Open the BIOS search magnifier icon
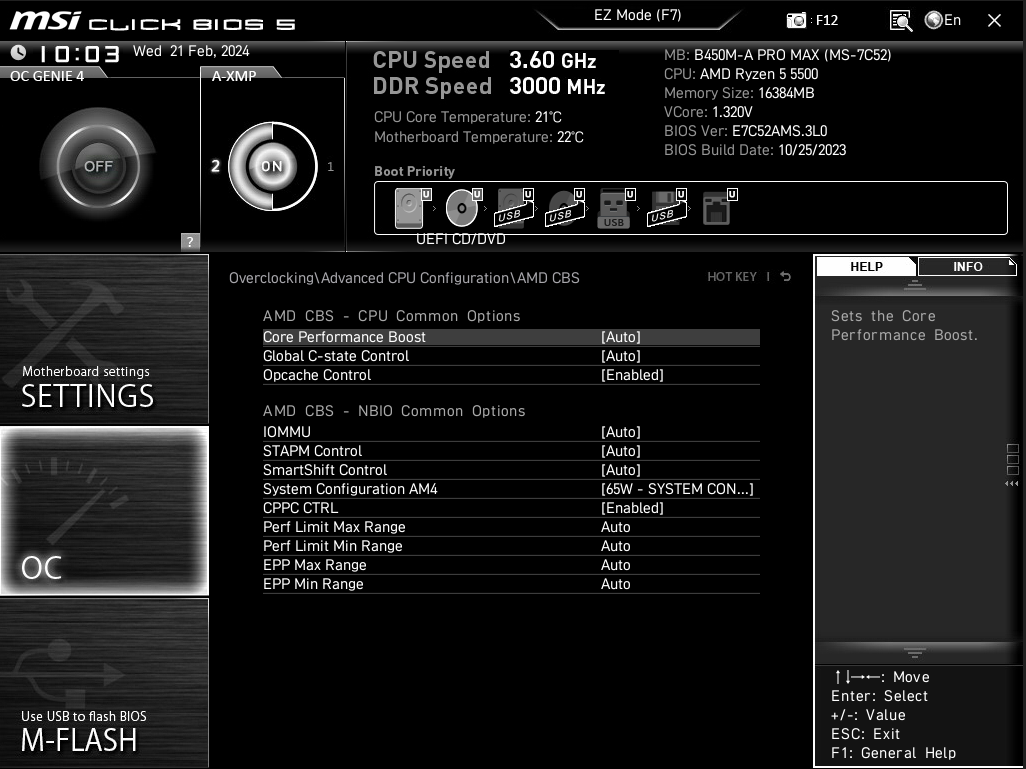The width and height of the screenshot is (1026, 769). click(901, 20)
